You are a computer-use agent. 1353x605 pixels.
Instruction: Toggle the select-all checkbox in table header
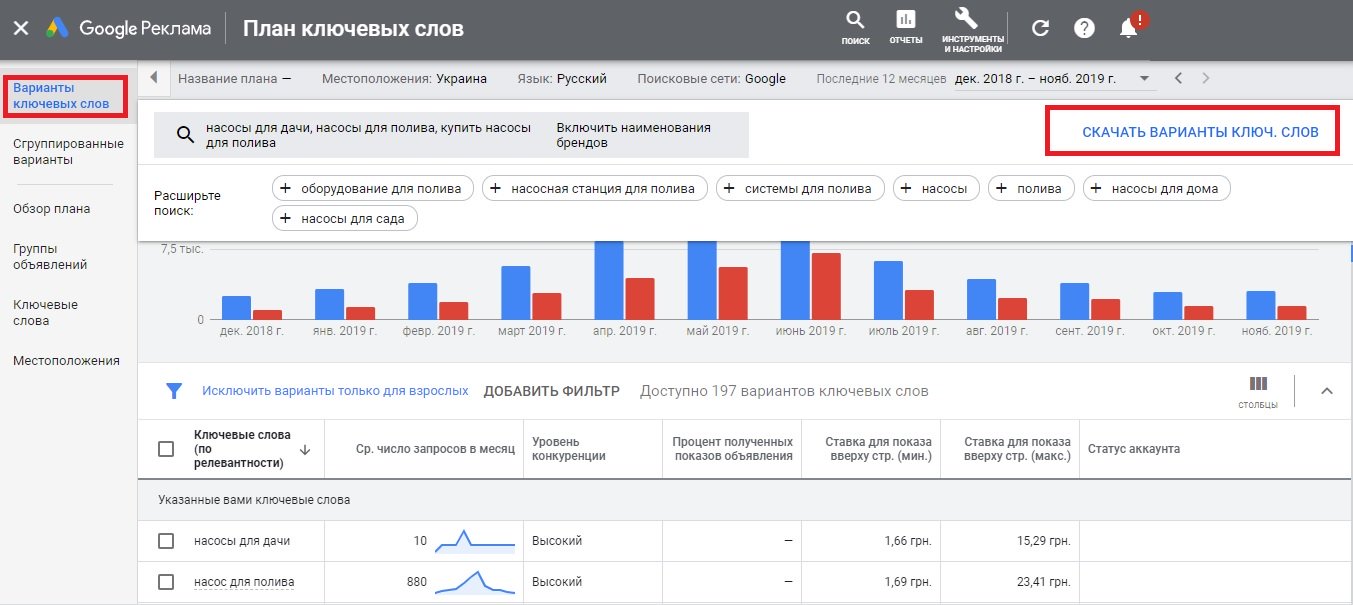pyautogui.click(x=167, y=450)
